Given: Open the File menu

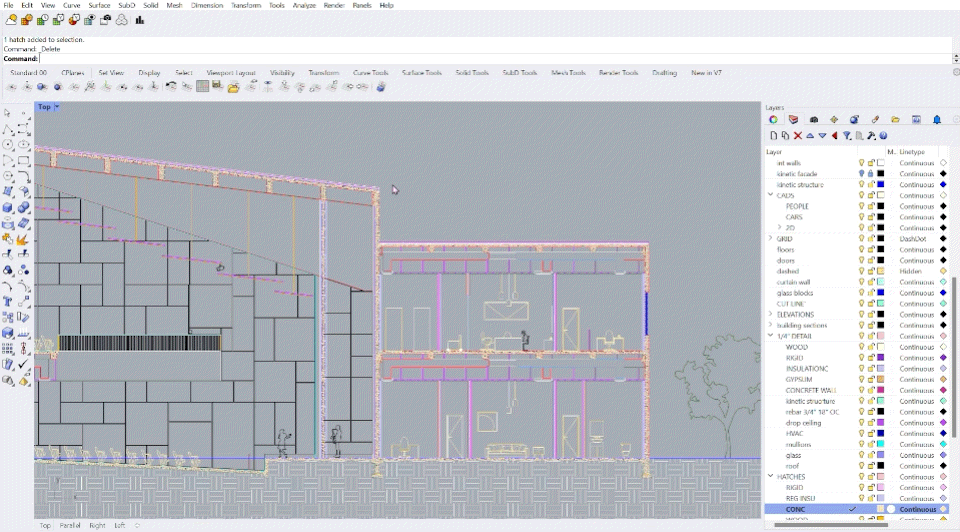Looking at the screenshot, I should [9, 5].
